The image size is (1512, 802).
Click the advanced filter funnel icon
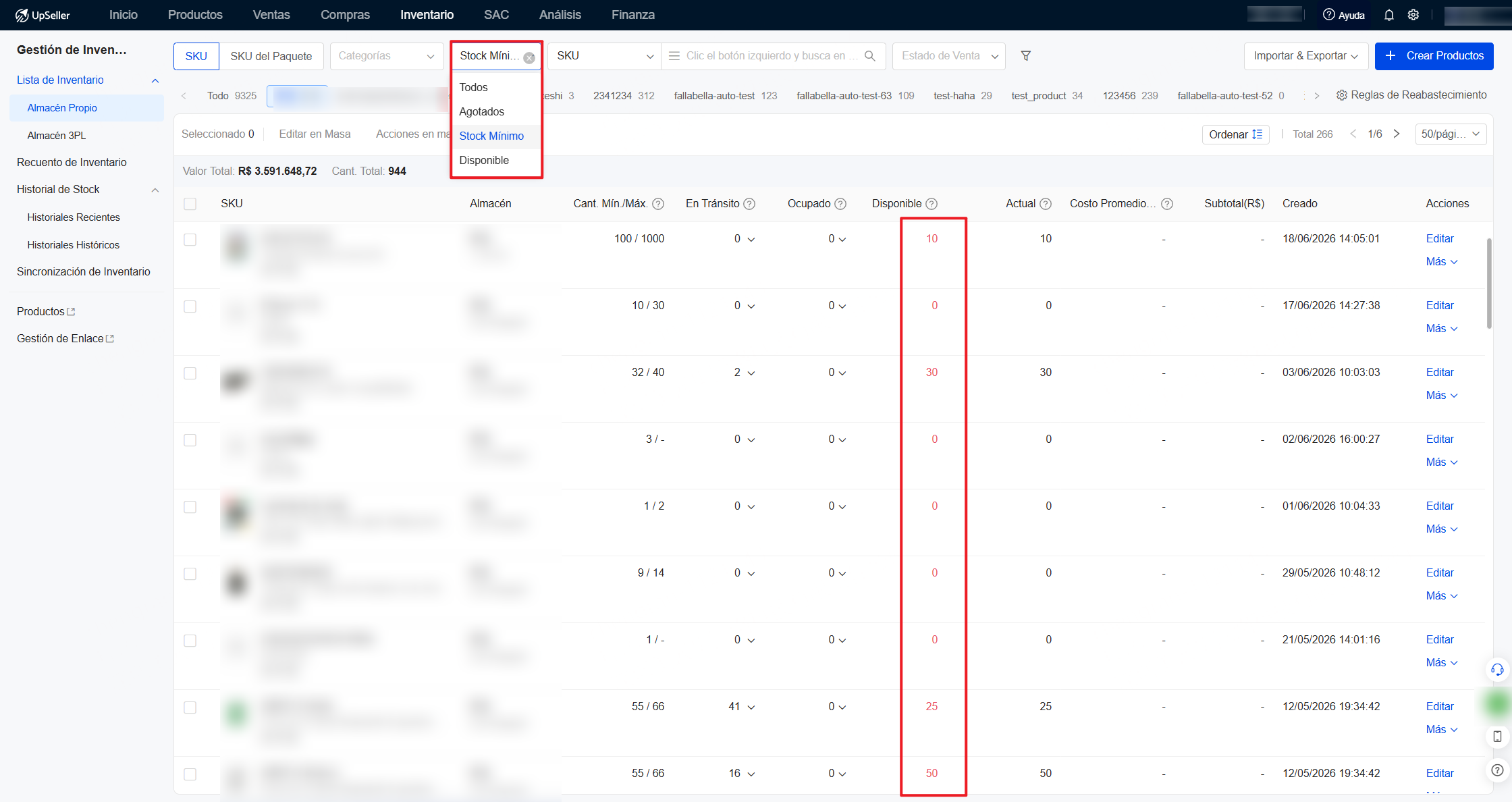pyautogui.click(x=1026, y=56)
